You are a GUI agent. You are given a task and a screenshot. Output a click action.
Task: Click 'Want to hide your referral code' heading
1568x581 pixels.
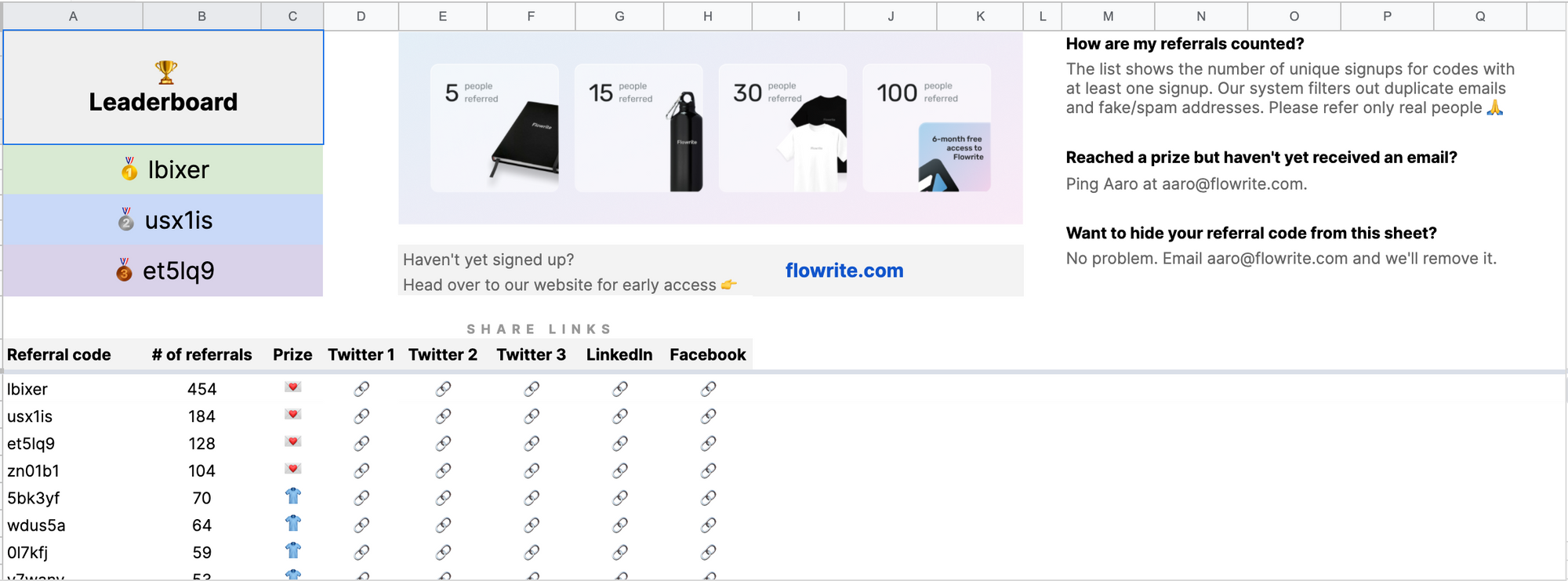click(1251, 233)
